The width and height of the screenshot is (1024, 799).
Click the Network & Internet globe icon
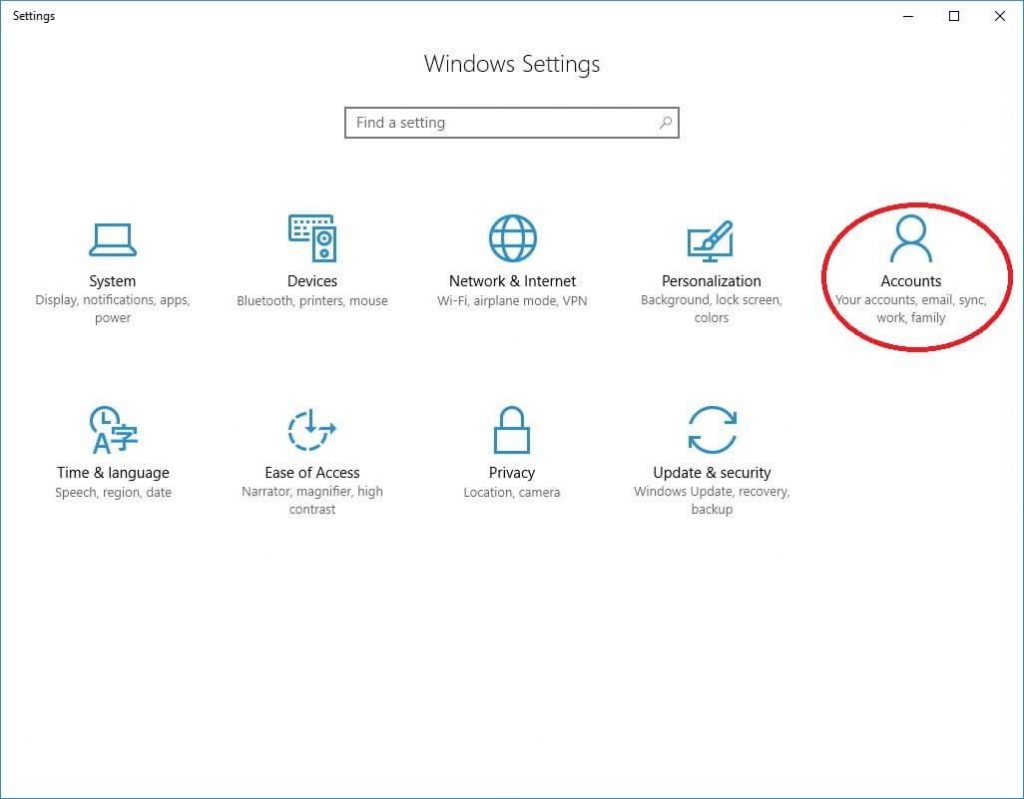[x=513, y=238]
